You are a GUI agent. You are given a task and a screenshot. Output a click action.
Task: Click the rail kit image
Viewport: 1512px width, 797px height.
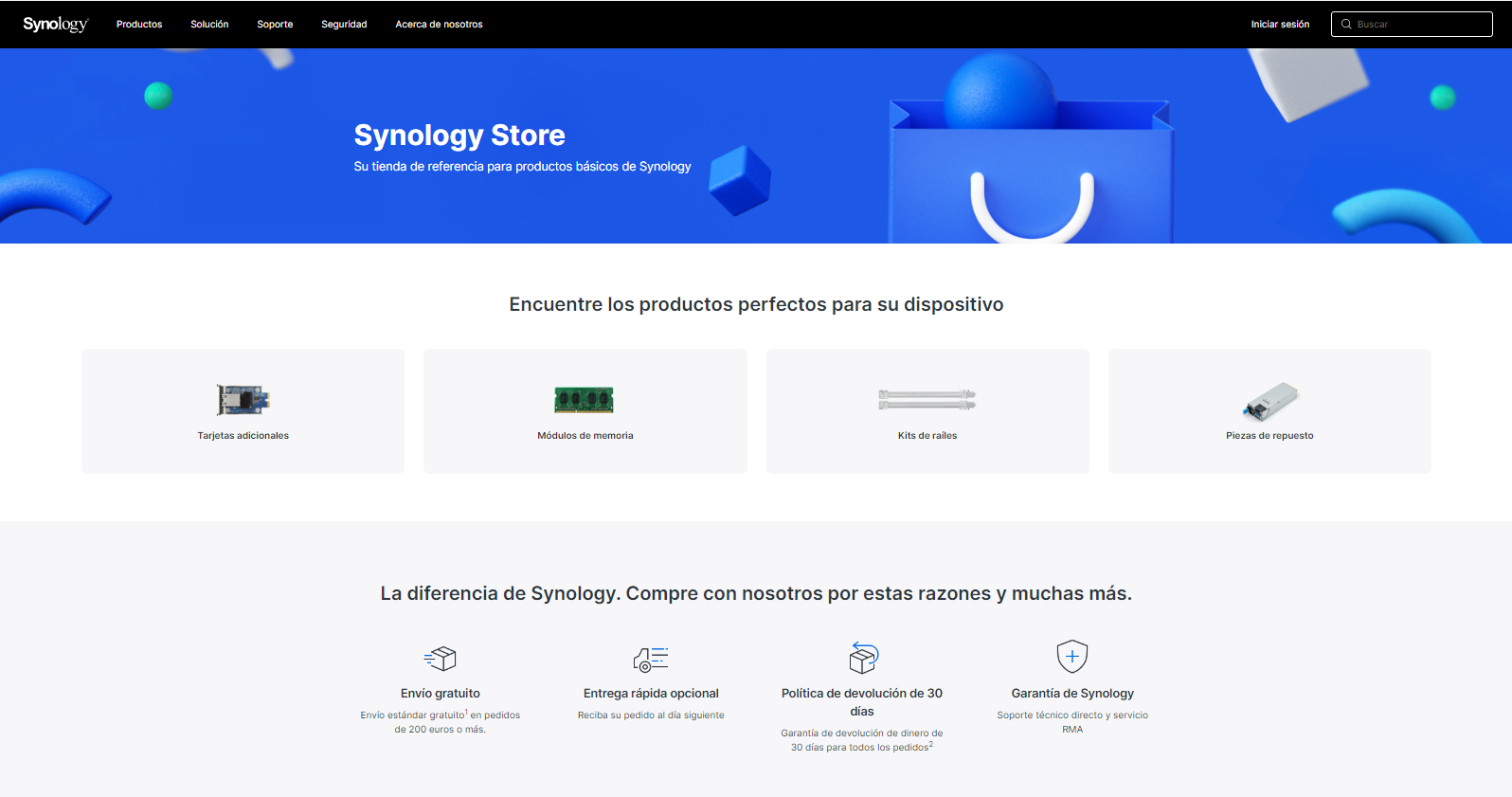(x=927, y=400)
